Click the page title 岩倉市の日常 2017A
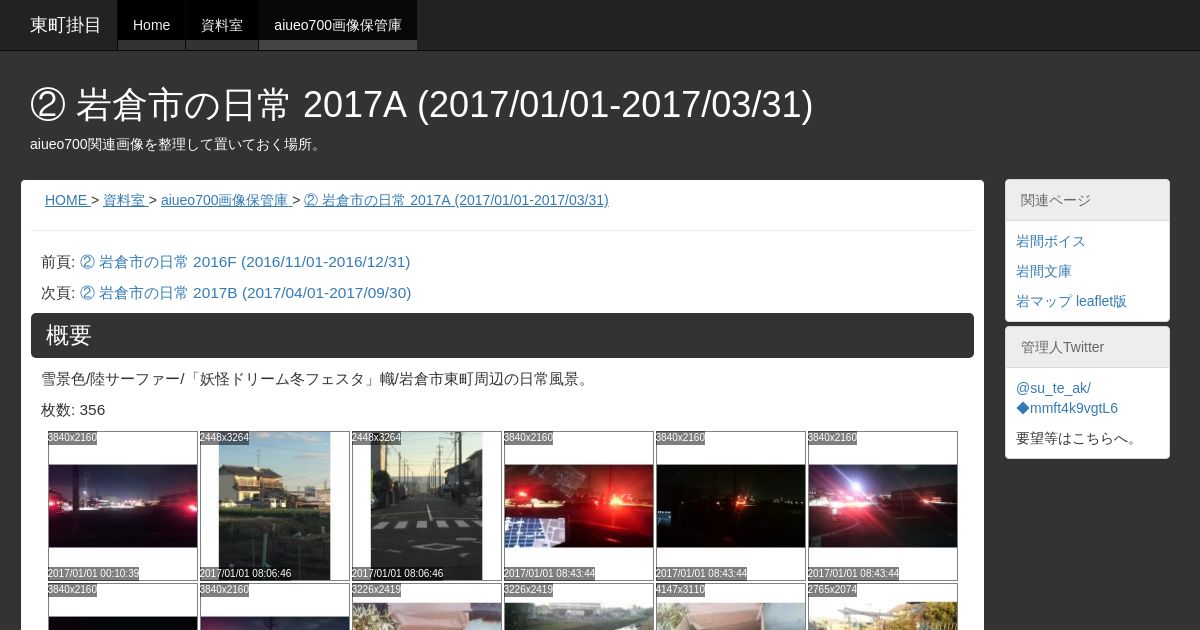This screenshot has width=1200, height=630. pos(421,104)
